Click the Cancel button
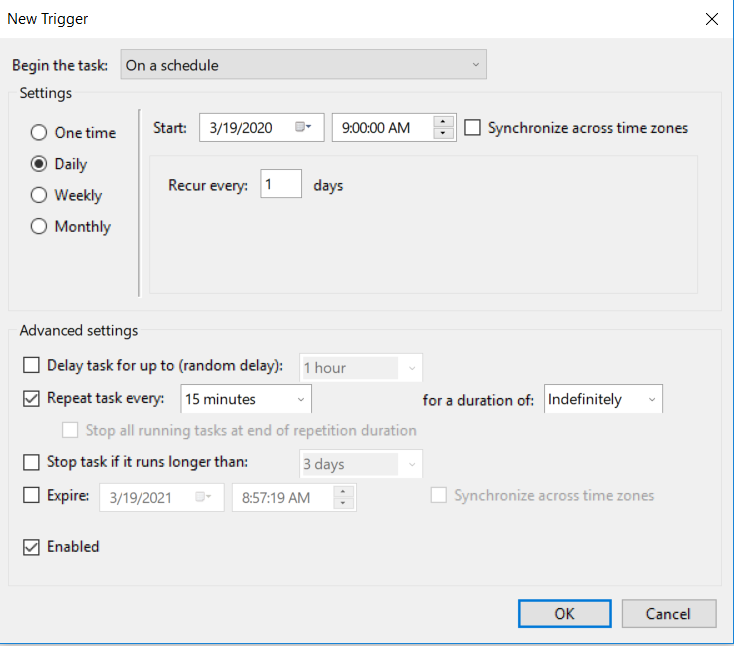The width and height of the screenshot is (734, 646). [x=668, y=614]
